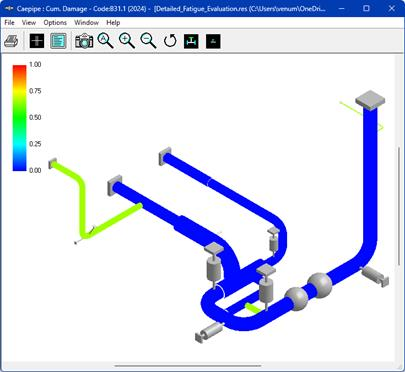Click the cumulative damage color legend bar
This screenshot has width=405, height=372.
(x=19, y=118)
